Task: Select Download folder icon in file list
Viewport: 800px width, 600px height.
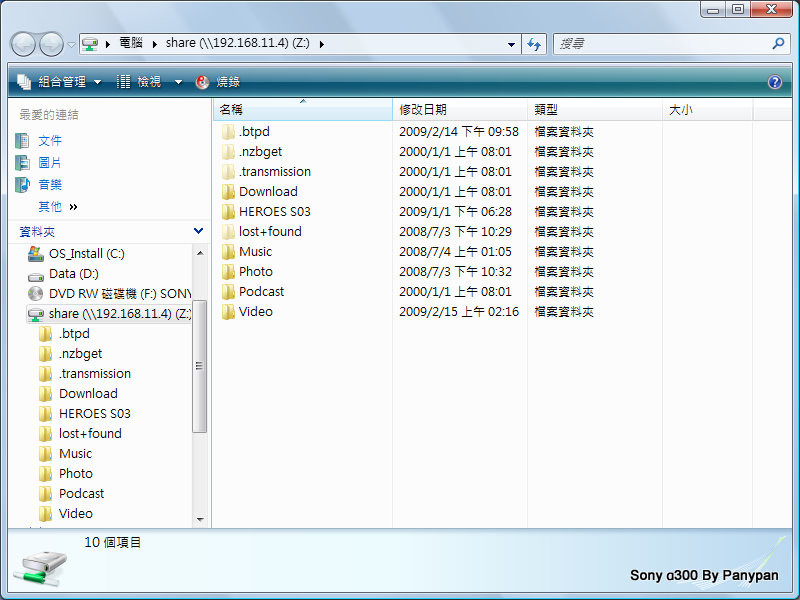Action: [228, 192]
